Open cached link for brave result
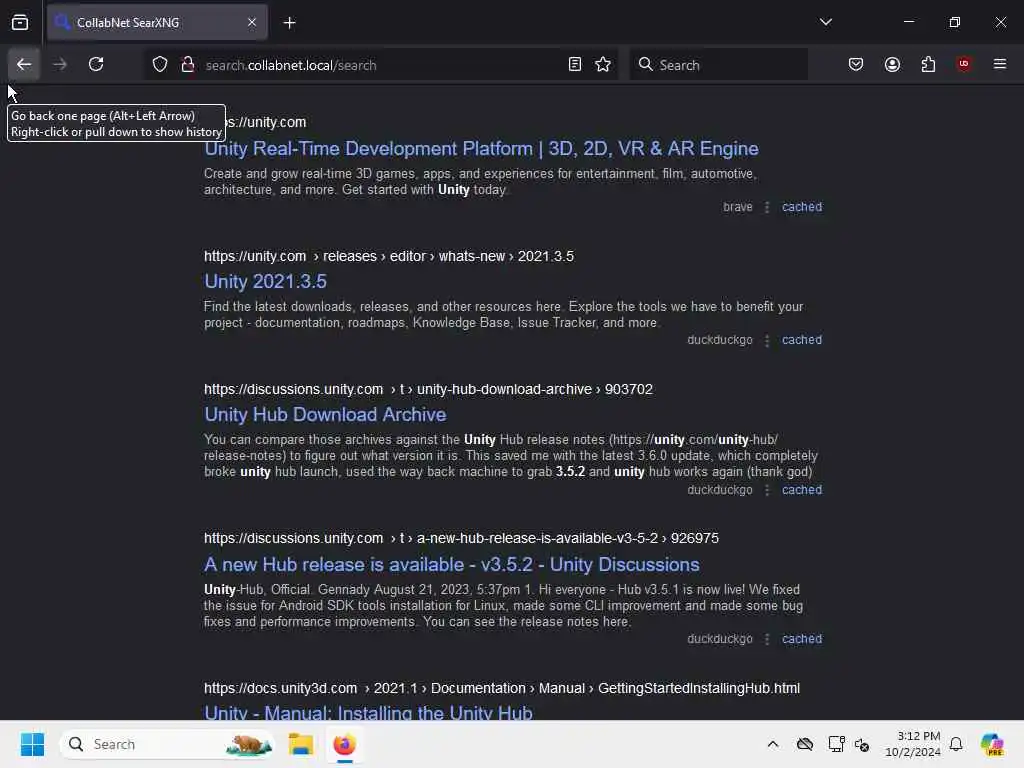 (802, 207)
